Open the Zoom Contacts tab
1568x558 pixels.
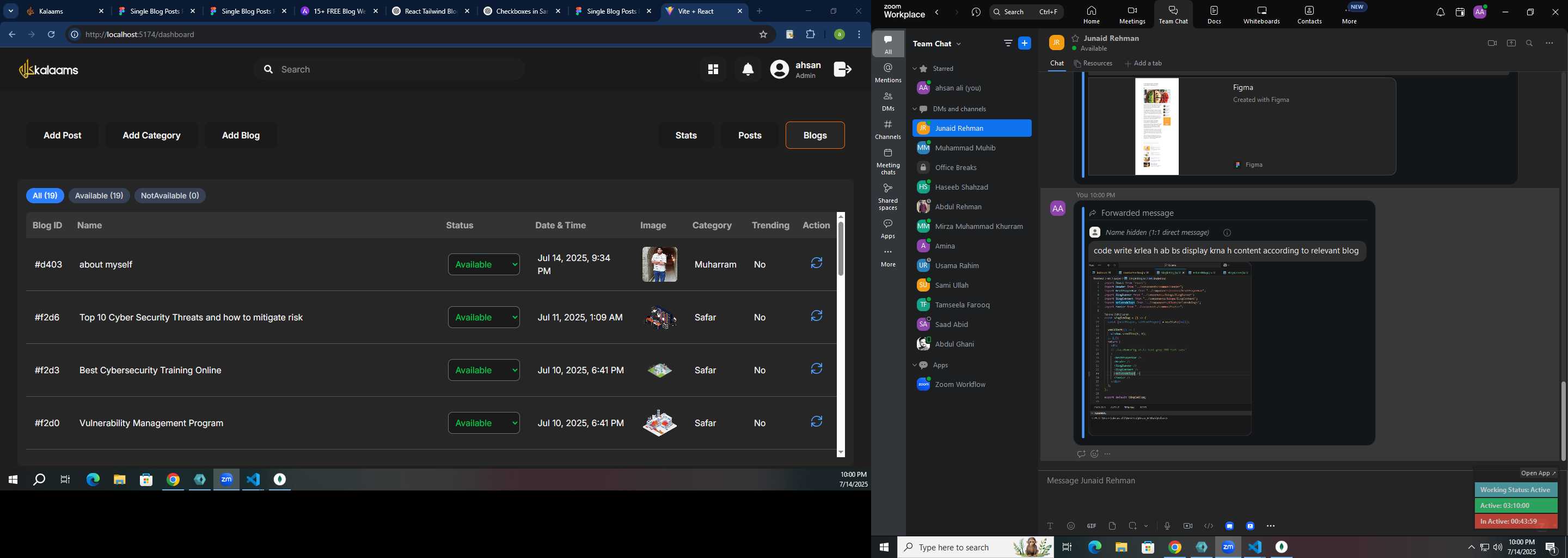(1309, 15)
